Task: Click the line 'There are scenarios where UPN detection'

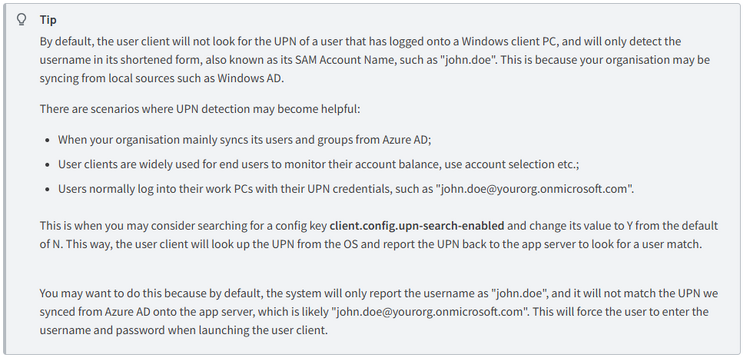Action: pos(199,109)
